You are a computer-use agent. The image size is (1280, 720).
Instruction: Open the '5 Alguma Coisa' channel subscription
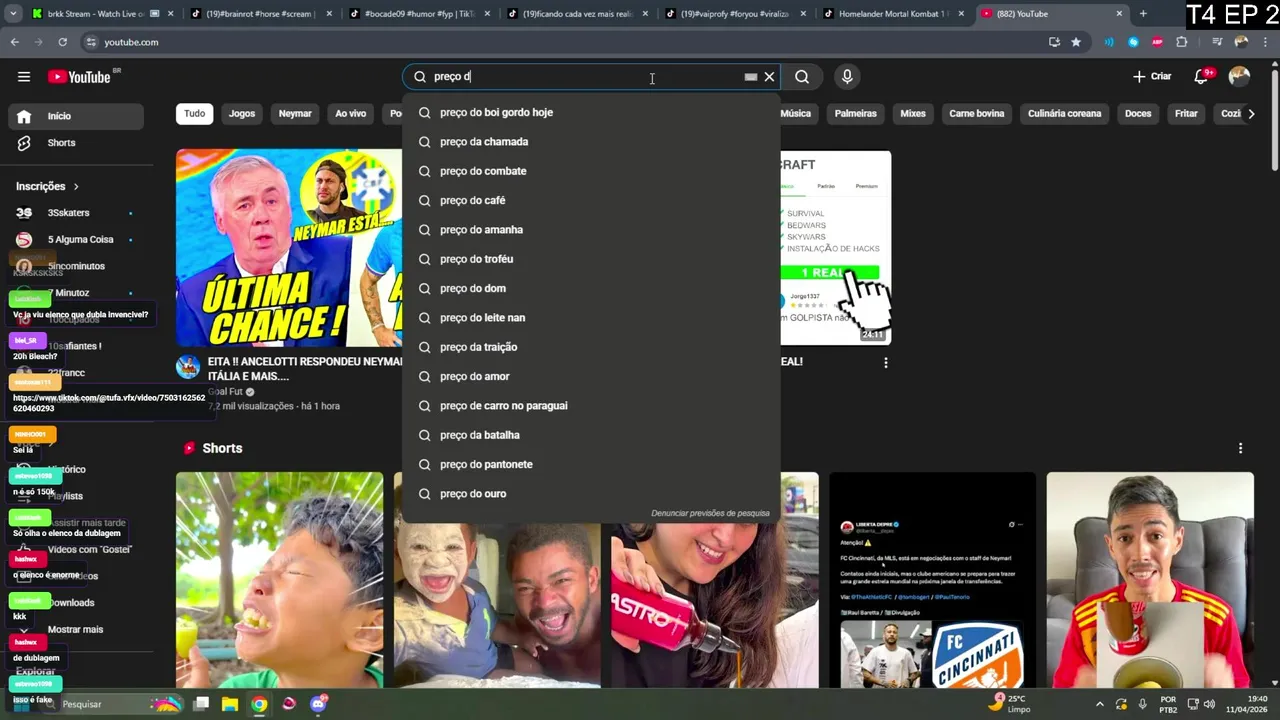click(x=76, y=240)
